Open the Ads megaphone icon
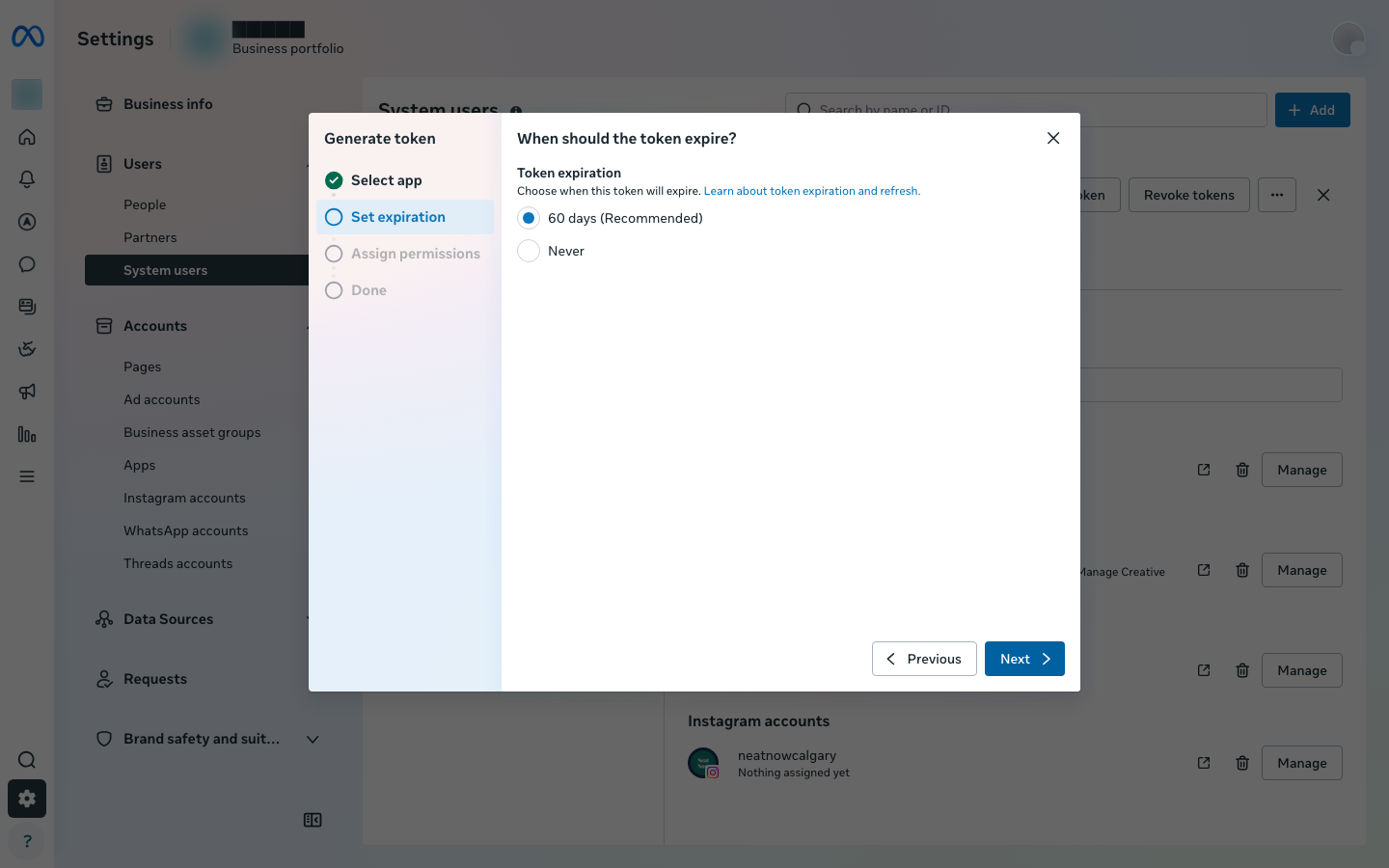 point(27,392)
